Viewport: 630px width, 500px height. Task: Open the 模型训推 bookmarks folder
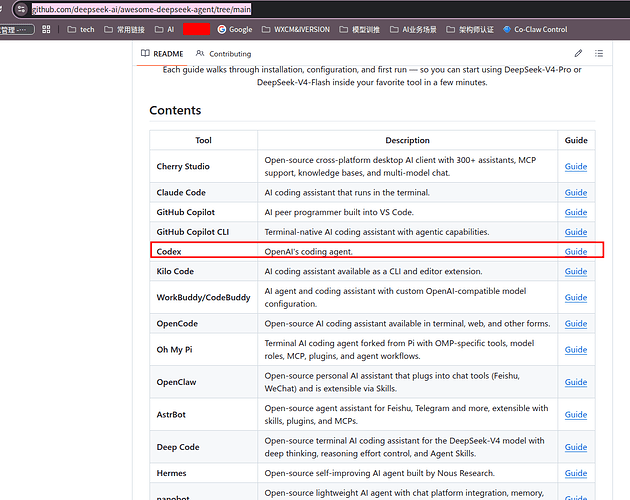tap(360, 29)
